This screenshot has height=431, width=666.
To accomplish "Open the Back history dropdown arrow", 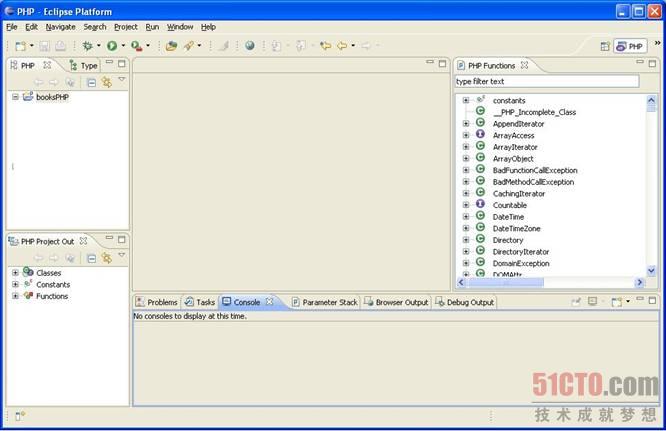I will pos(353,45).
